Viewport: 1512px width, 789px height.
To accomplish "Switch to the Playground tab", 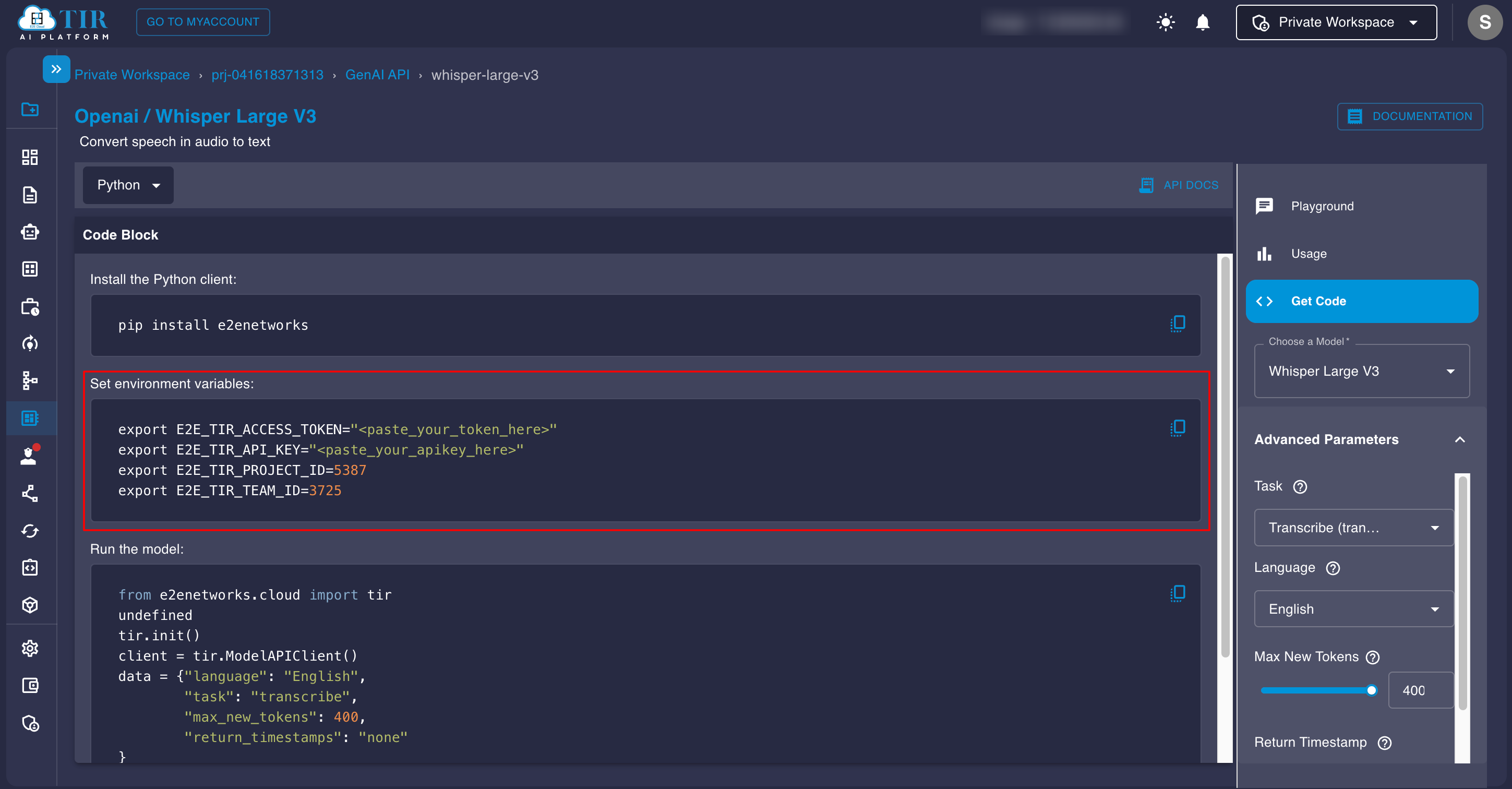I will point(1362,206).
